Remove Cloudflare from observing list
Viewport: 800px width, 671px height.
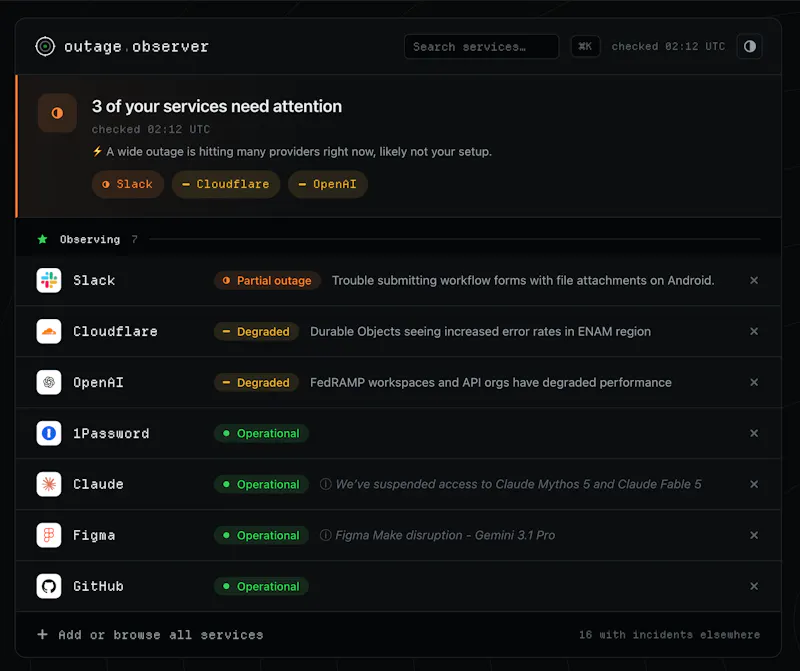point(754,331)
